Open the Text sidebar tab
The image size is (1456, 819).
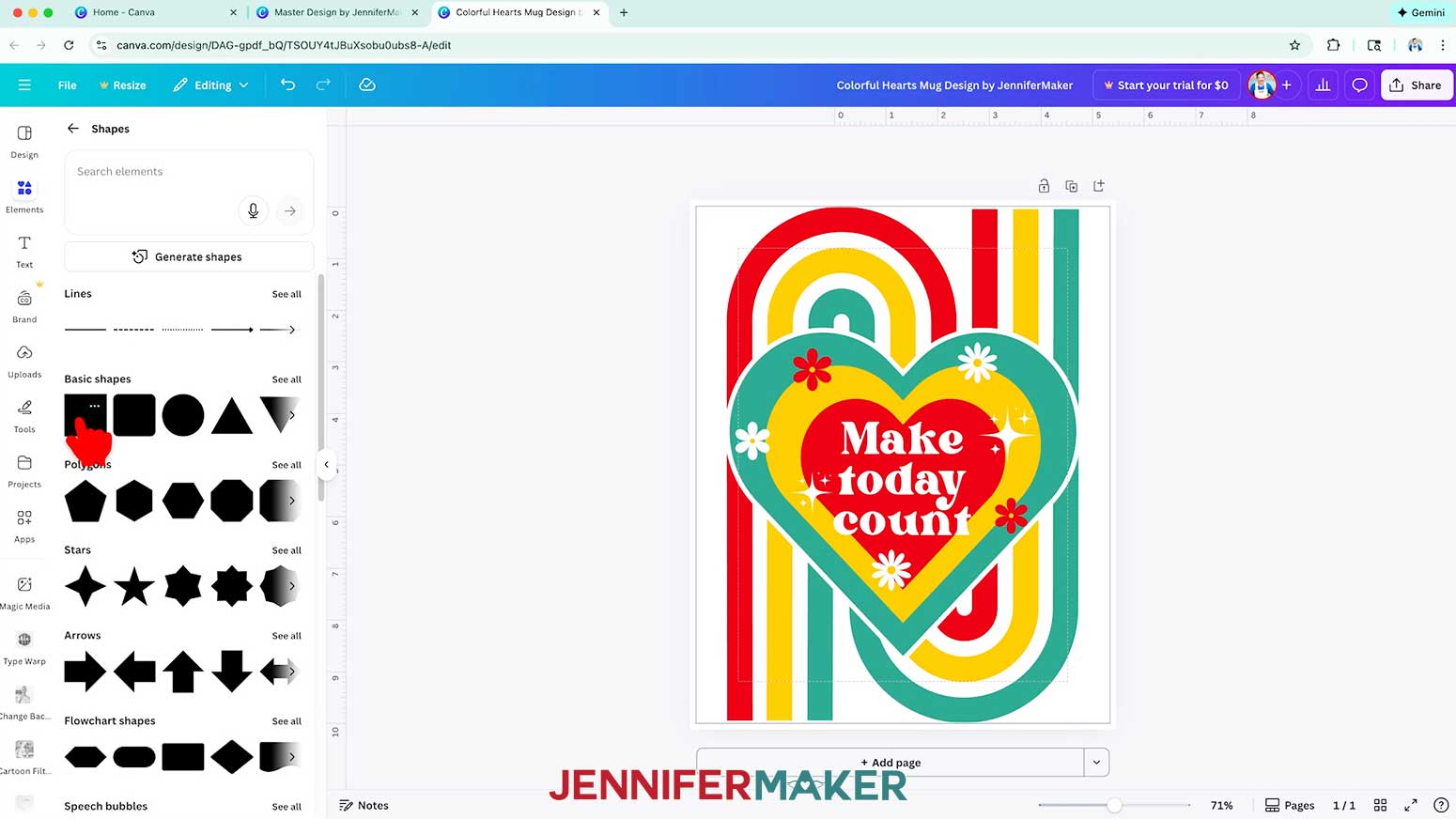[x=24, y=251]
